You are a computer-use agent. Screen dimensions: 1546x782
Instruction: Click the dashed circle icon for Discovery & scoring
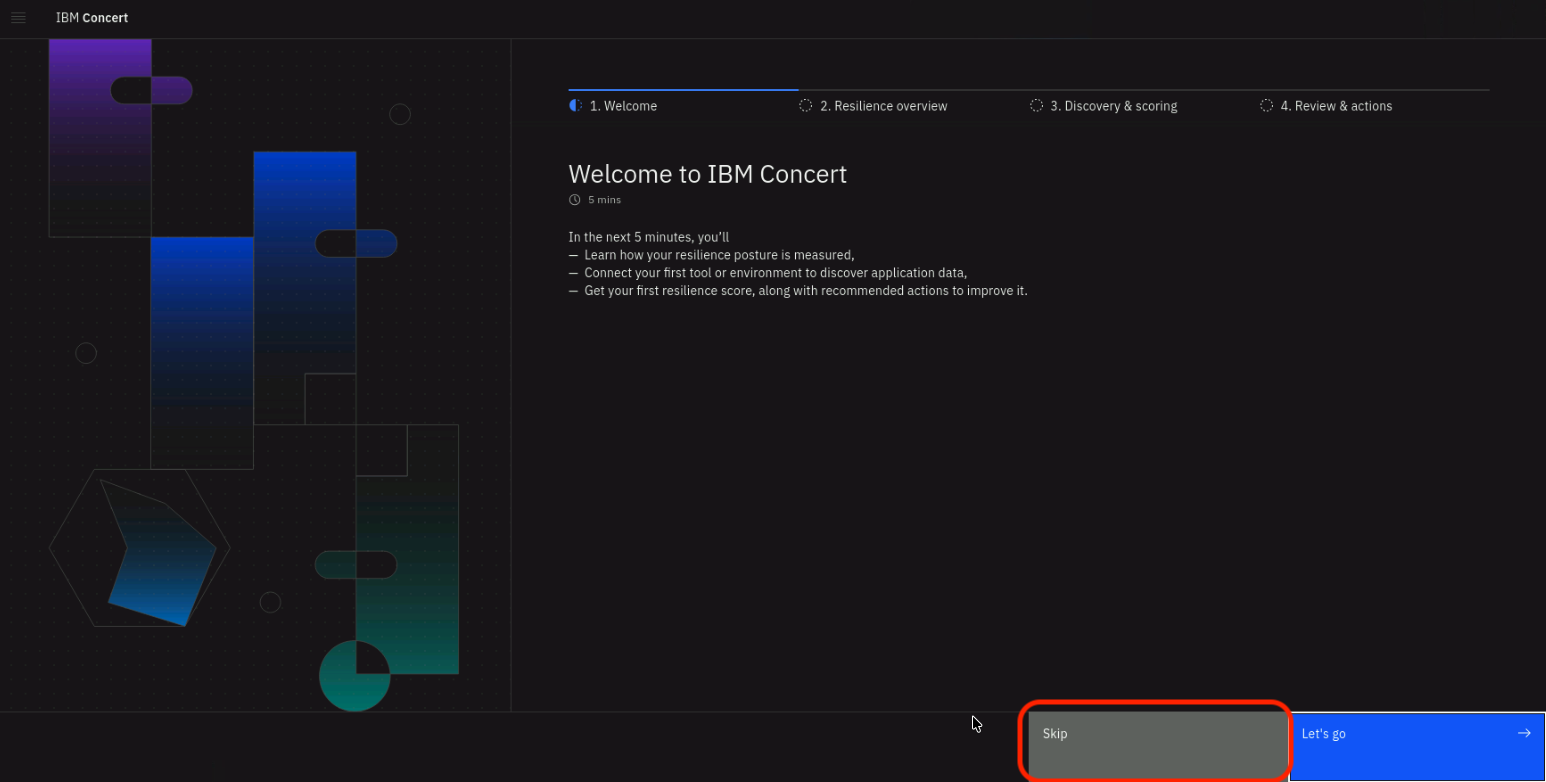[1036, 105]
